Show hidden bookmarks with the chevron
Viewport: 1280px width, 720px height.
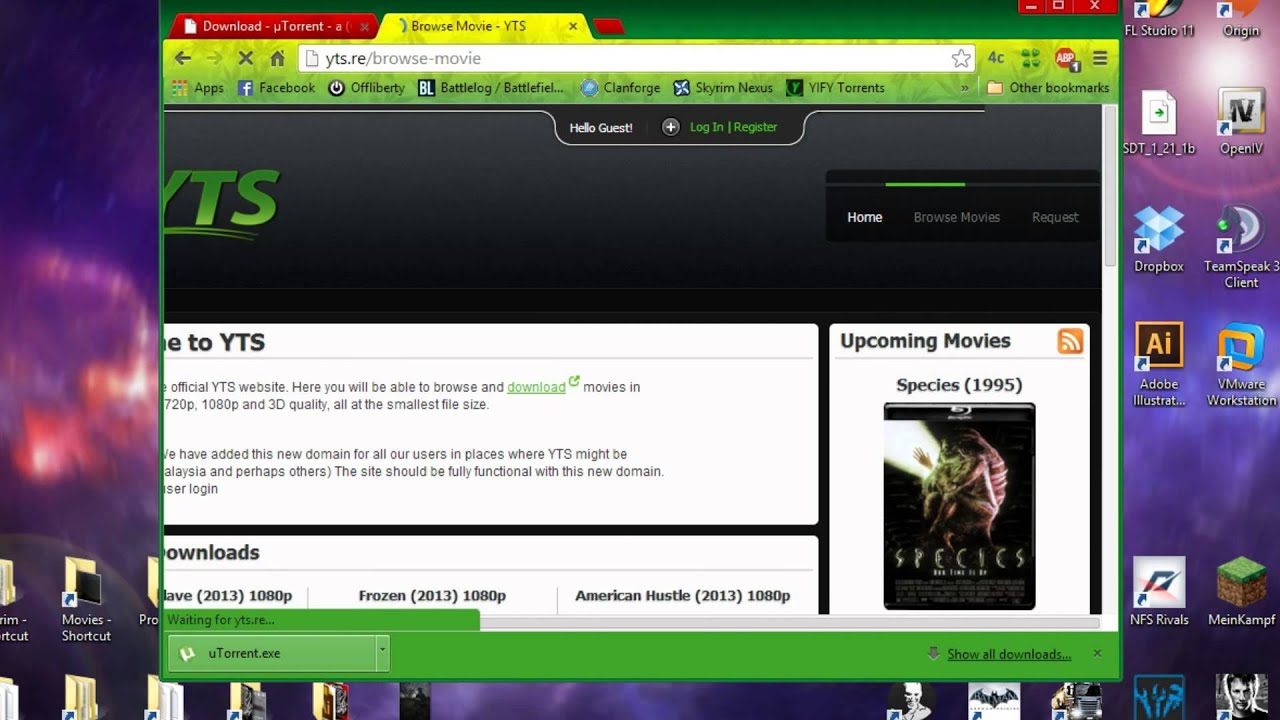click(965, 88)
